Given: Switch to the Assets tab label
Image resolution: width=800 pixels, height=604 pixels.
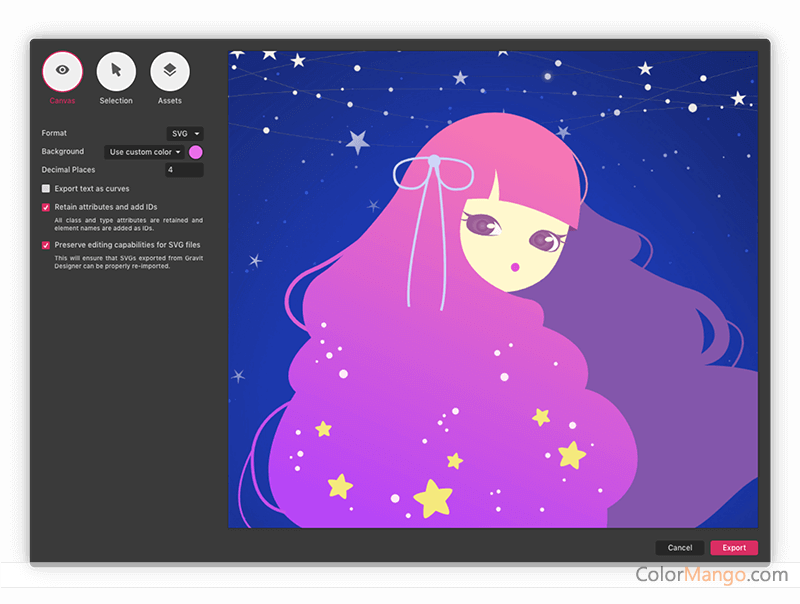Looking at the screenshot, I should tap(170, 101).
